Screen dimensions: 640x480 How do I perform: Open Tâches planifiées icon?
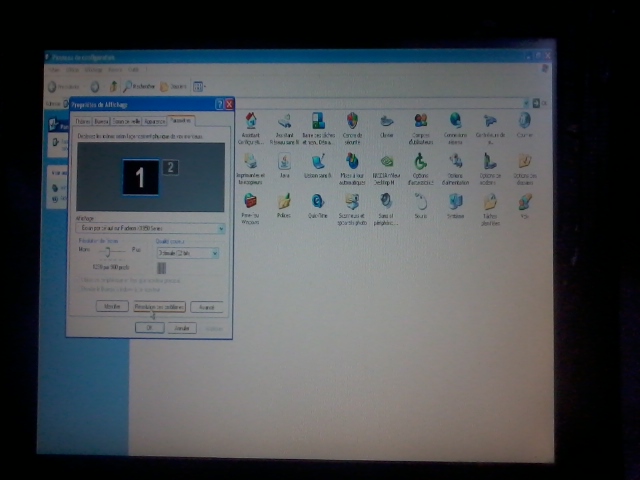pos(490,209)
